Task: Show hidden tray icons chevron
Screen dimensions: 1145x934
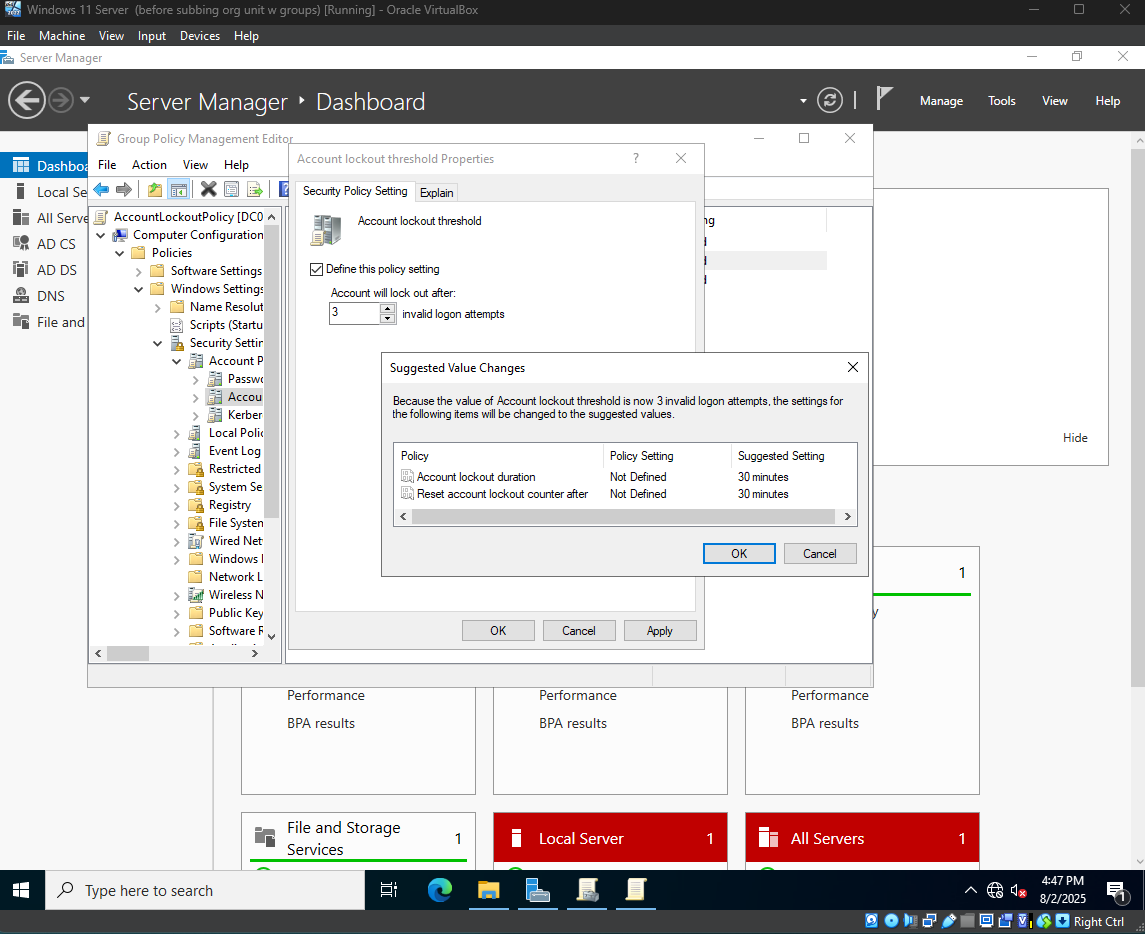Action: tap(970, 890)
